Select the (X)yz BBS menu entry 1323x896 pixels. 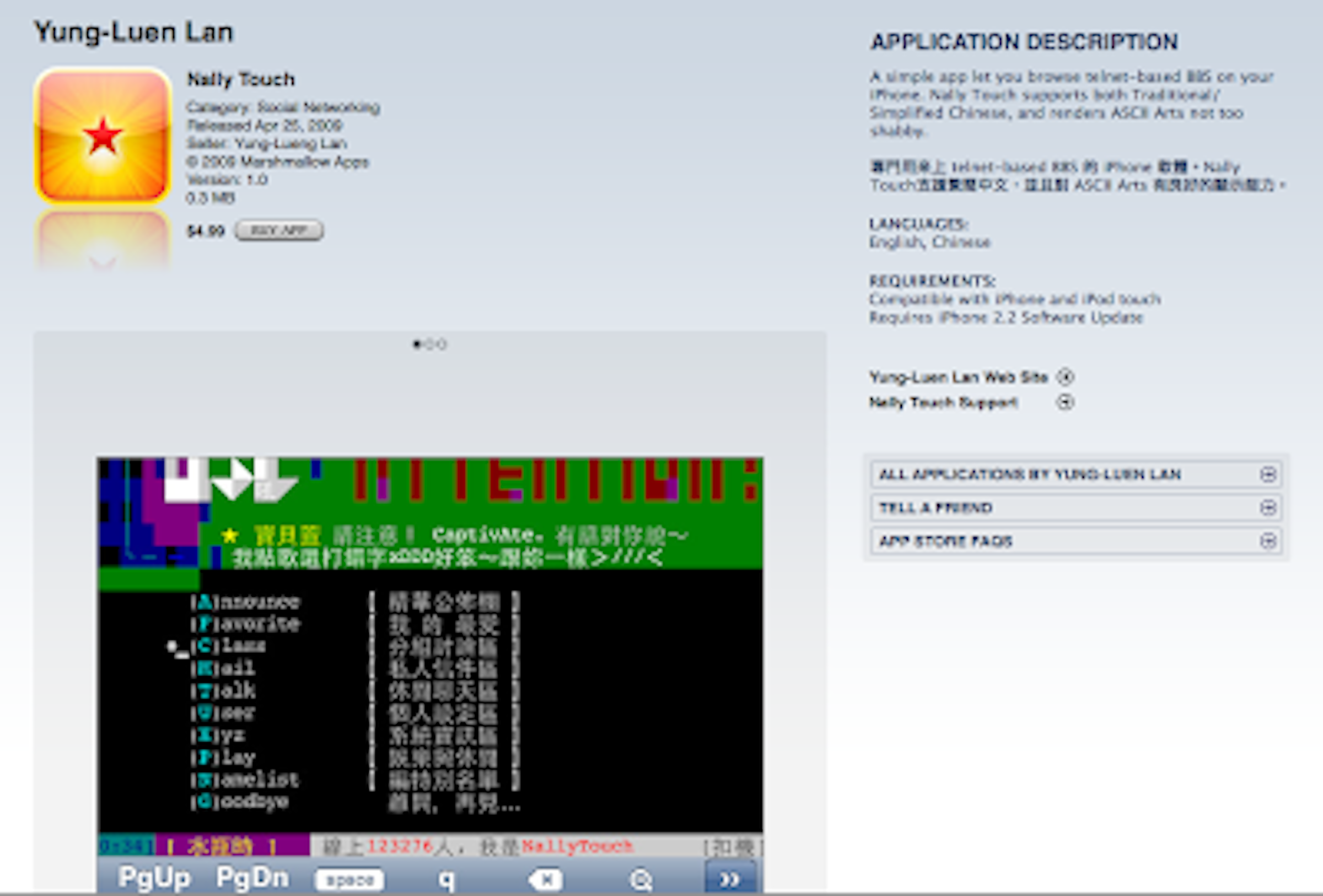tap(217, 735)
